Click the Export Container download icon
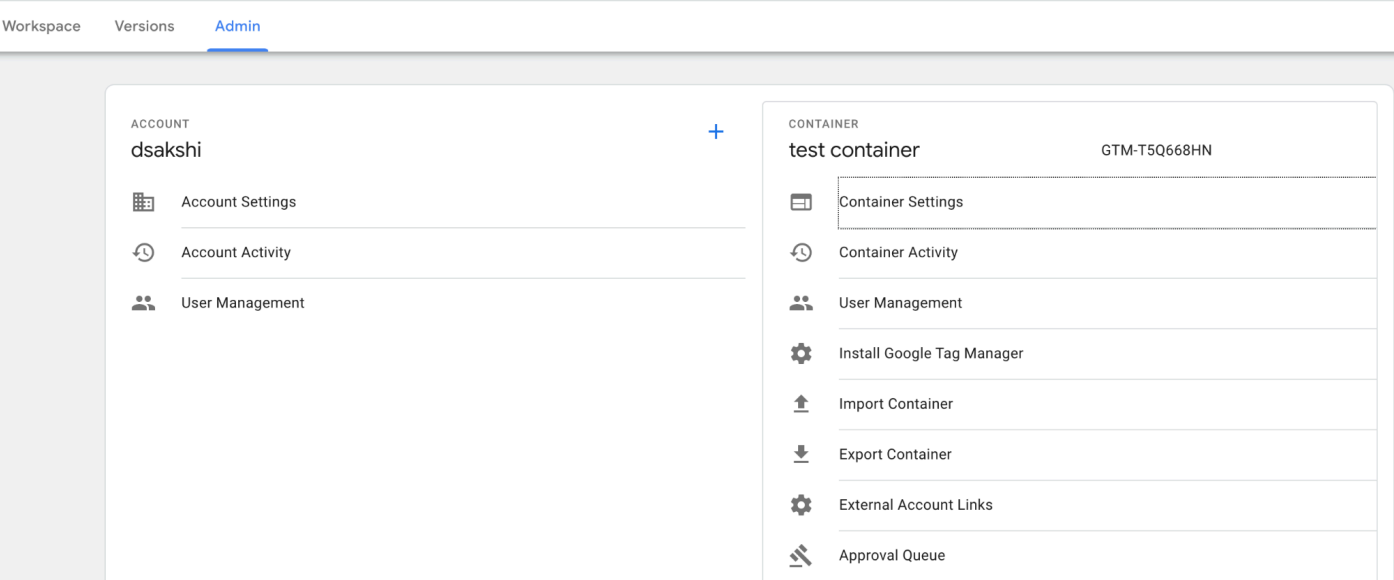1394x580 pixels. (801, 454)
